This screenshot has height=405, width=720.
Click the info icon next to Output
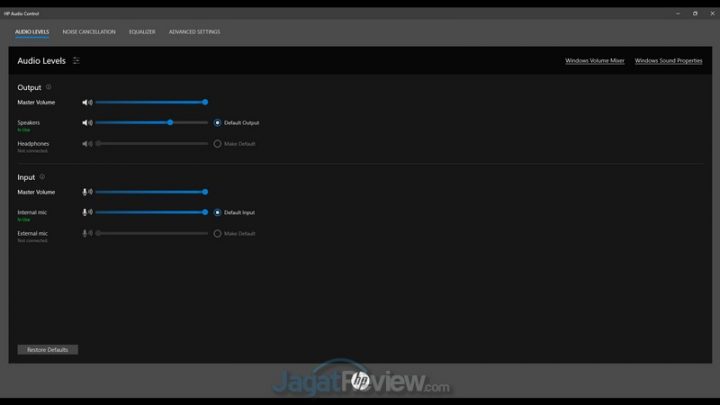pyautogui.click(x=48, y=87)
